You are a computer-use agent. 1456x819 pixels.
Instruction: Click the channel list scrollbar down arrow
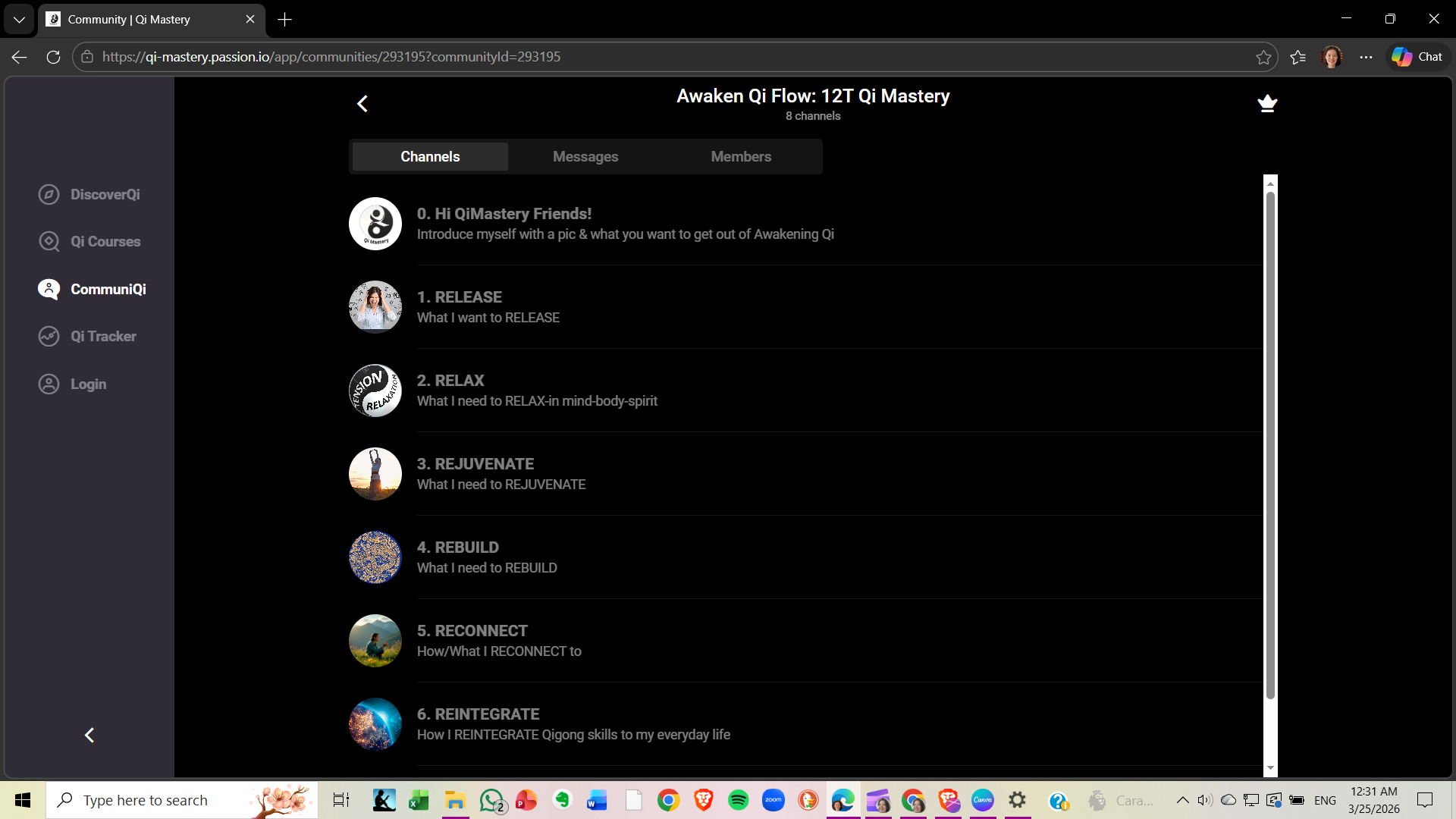point(1270,768)
